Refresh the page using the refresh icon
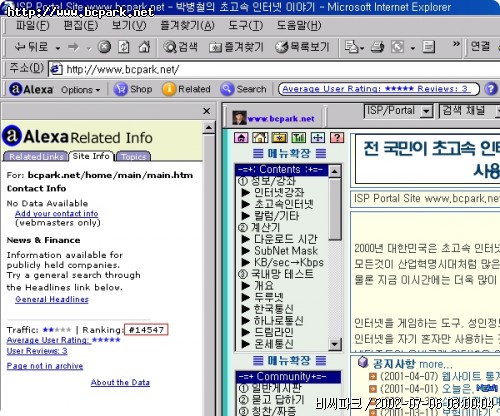The image size is (500, 416). coord(124,47)
